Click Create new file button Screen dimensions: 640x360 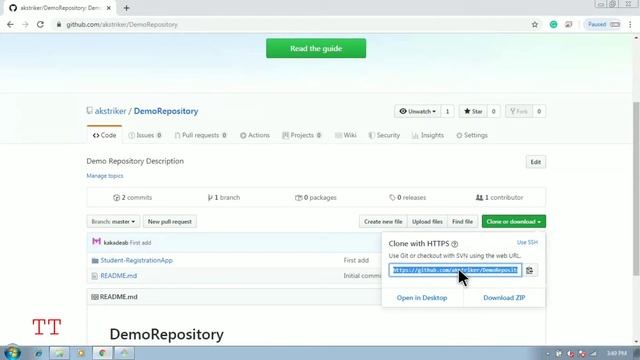coord(383,222)
